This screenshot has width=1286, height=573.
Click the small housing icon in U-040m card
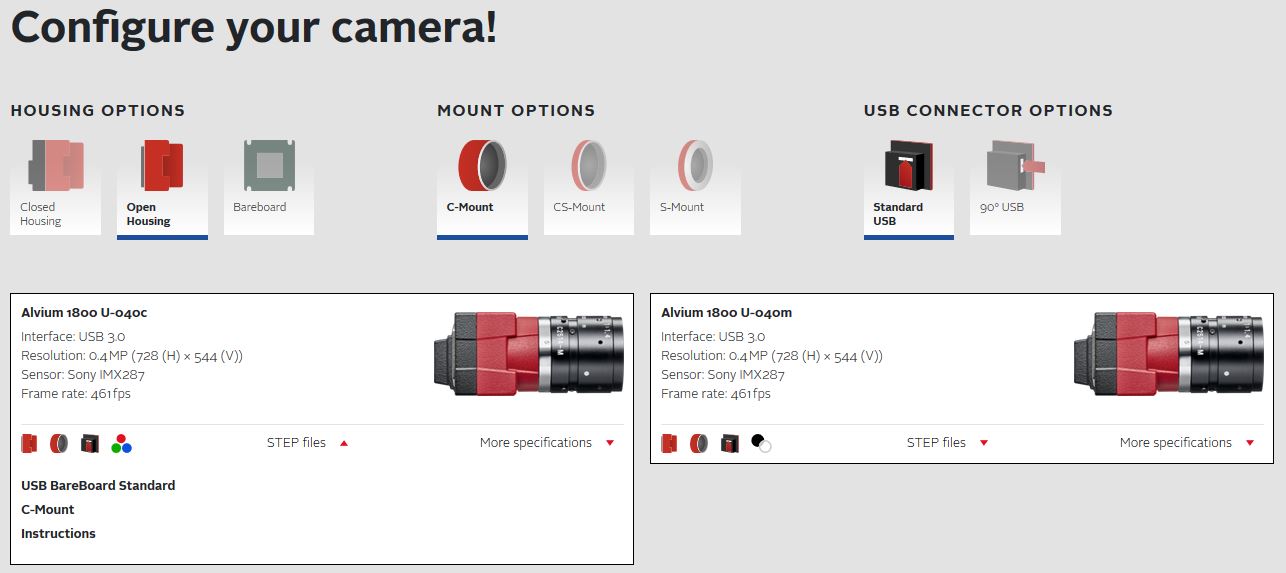click(x=670, y=443)
